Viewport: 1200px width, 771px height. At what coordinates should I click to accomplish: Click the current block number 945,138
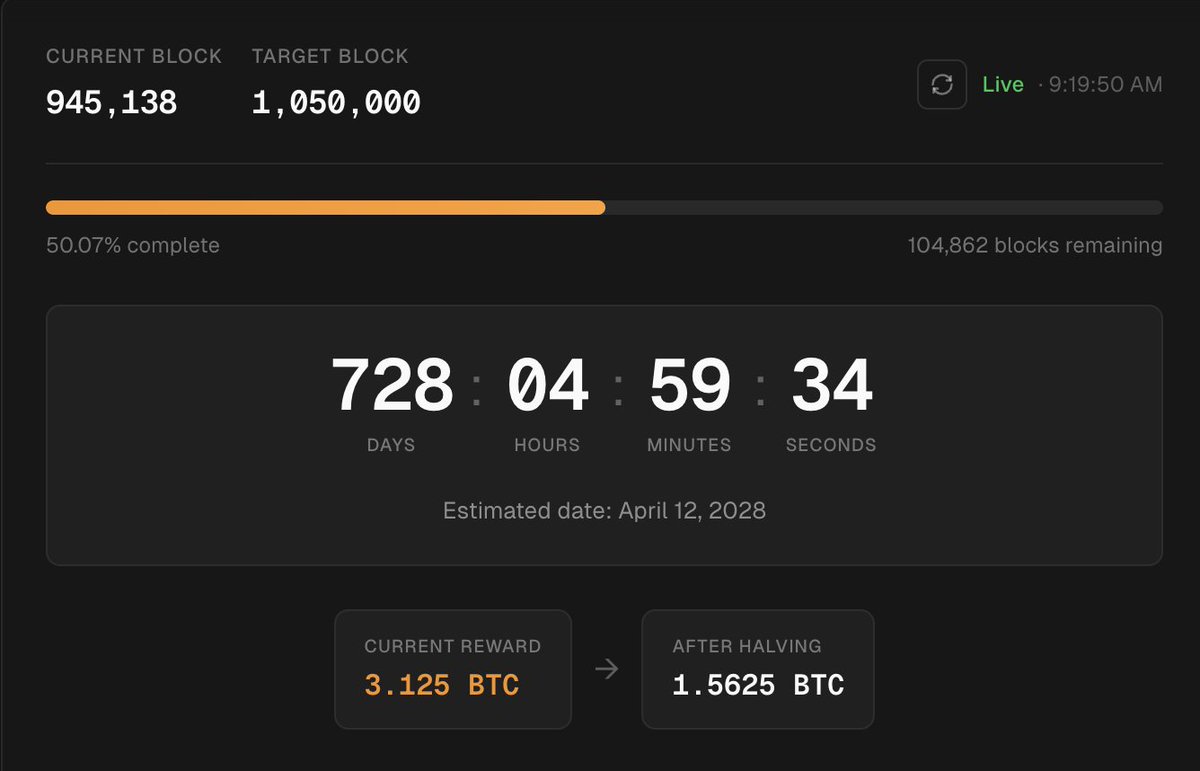111,102
